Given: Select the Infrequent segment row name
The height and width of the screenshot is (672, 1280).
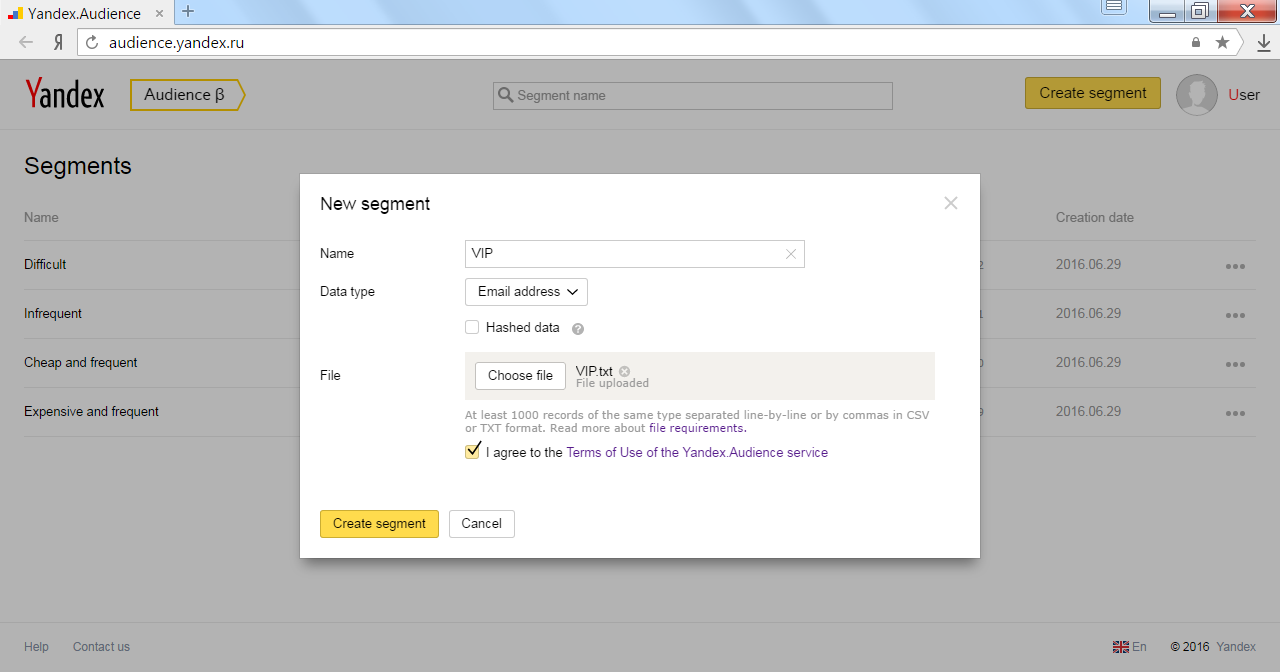Looking at the screenshot, I should 53,314.
